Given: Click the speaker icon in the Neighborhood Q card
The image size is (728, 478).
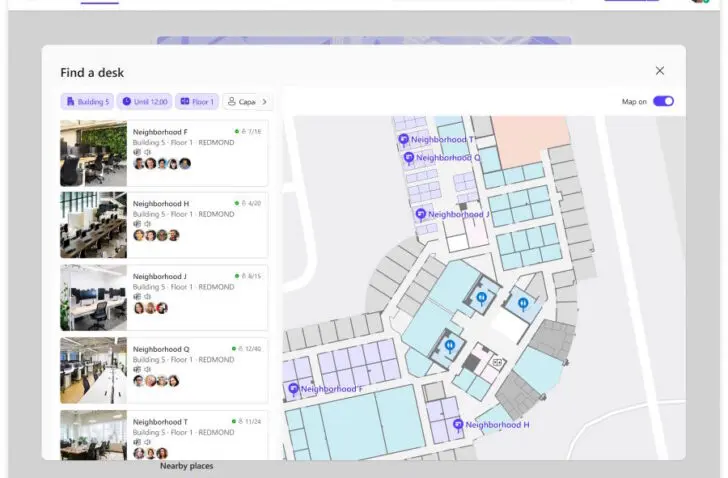Looking at the screenshot, I should click(148, 369).
